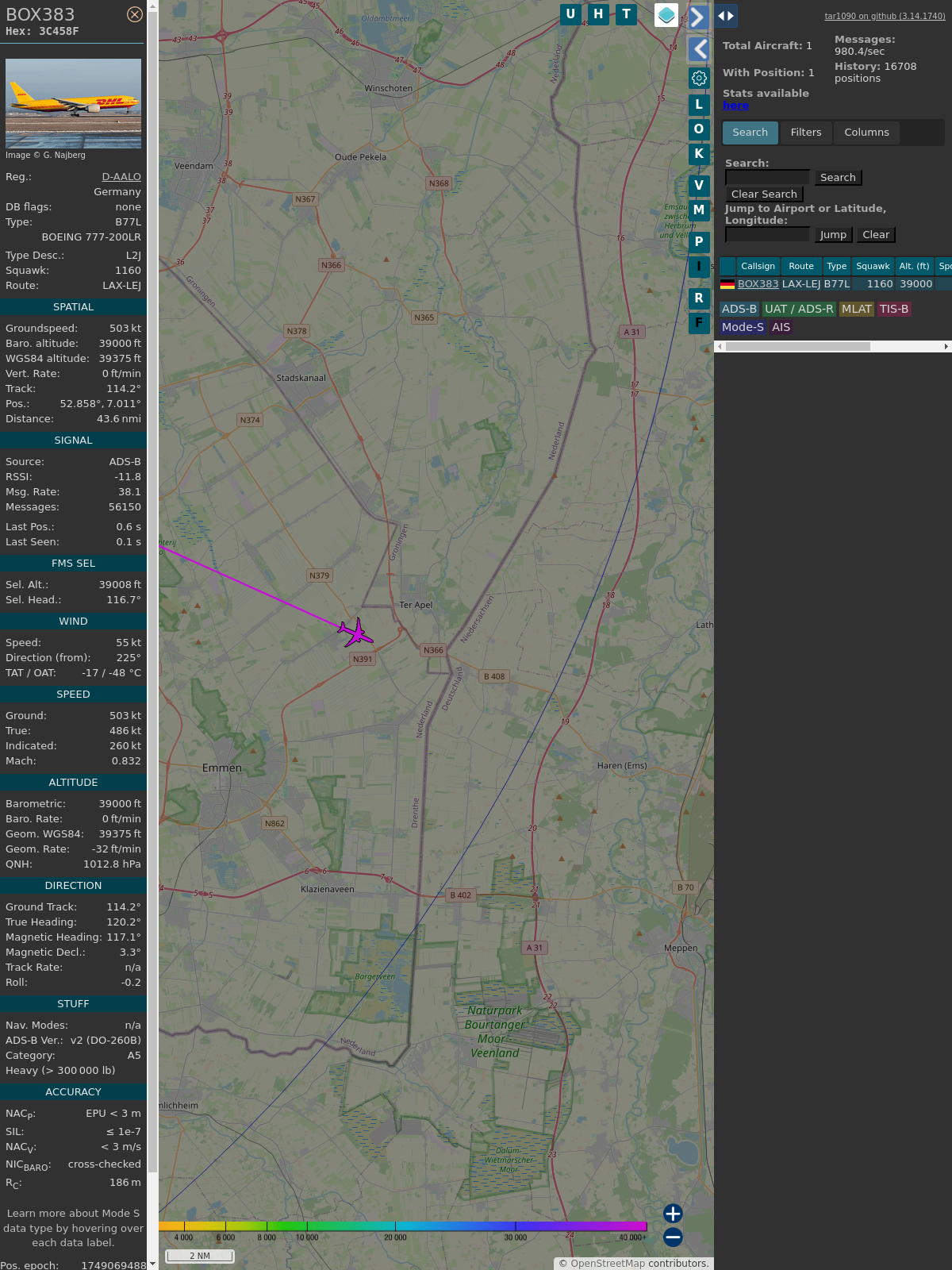Toggle the ADS-B source legend
The width and height of the screenshot is (952, 1270).
pos(739,310)
